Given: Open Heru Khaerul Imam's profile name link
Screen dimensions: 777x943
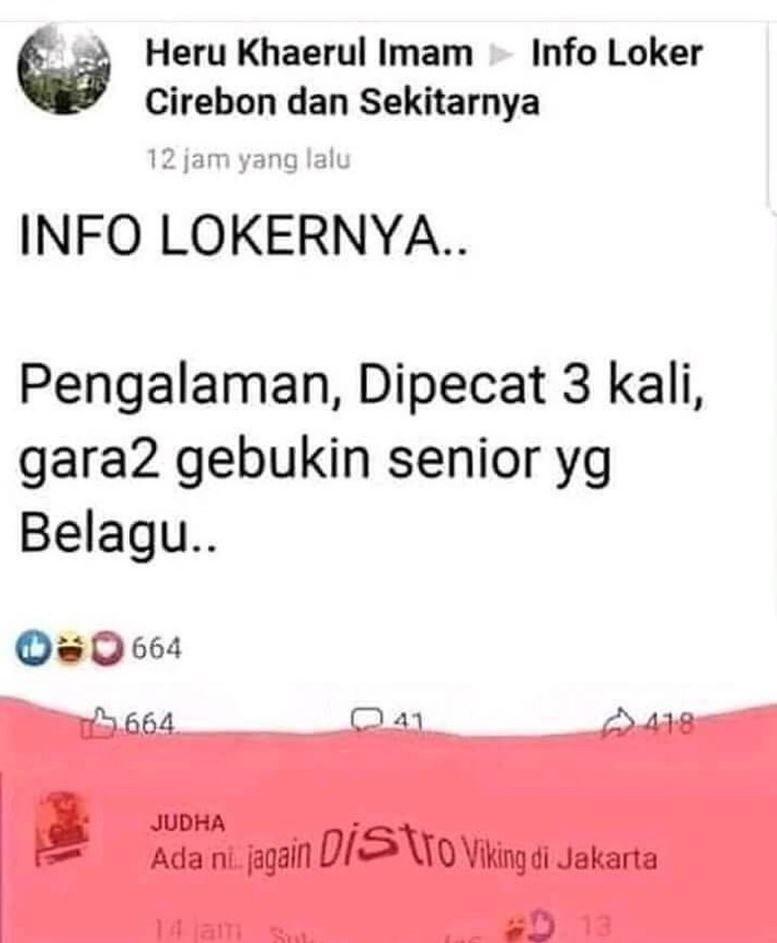Looking at the screenshot, I should pyautogui.click(x=309, y=53).
